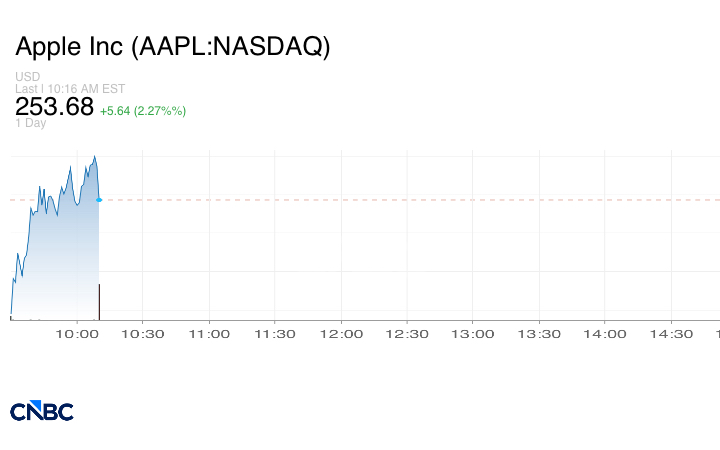Click the 11:30 time axis label
Viewport: 720px width, 450px height.
(x=275, y=334)
